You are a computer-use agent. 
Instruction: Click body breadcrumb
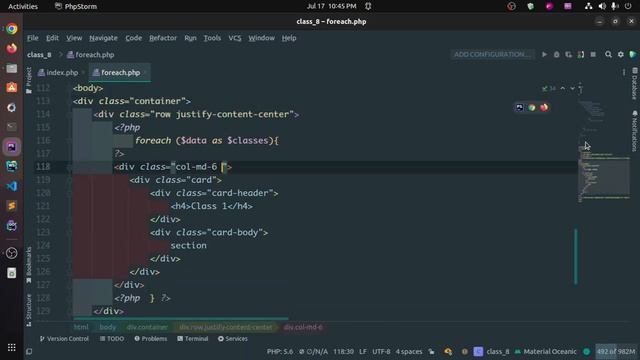coord(108,327)
